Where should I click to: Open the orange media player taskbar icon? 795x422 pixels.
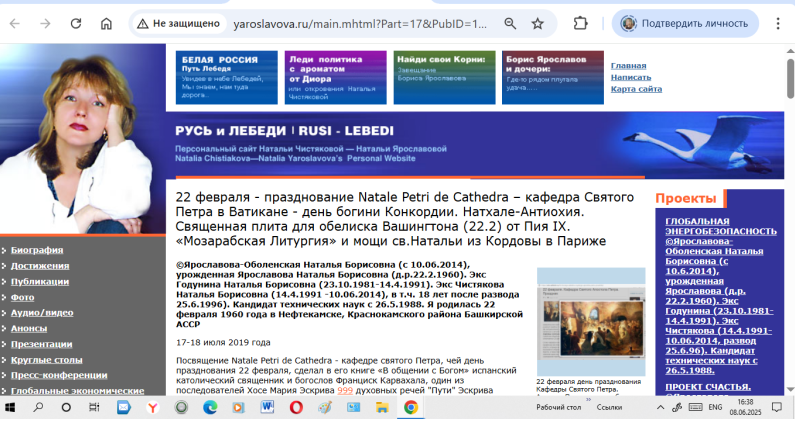pos(238,407)
